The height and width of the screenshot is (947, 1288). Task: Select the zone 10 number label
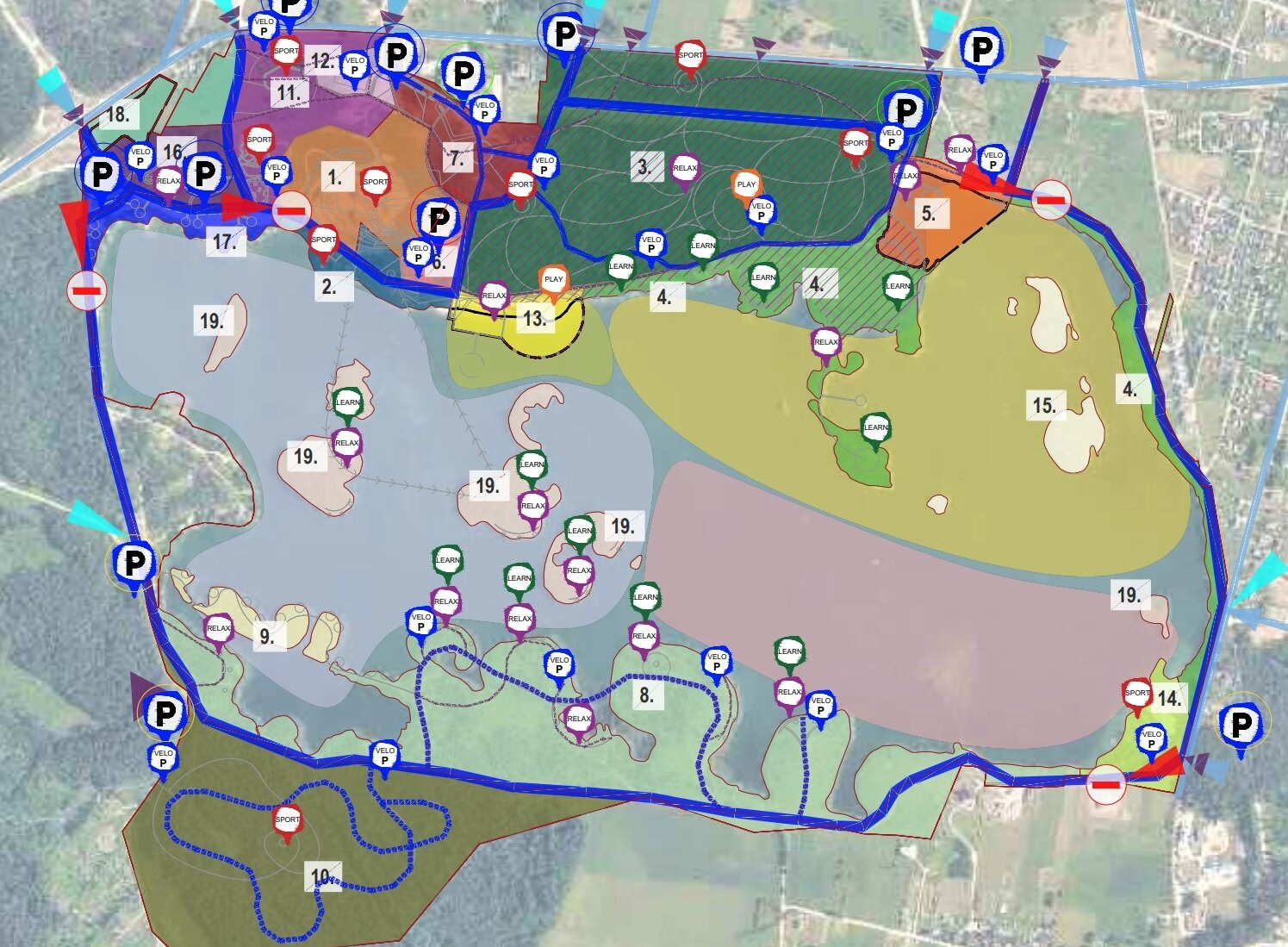(x=321, y=876)
